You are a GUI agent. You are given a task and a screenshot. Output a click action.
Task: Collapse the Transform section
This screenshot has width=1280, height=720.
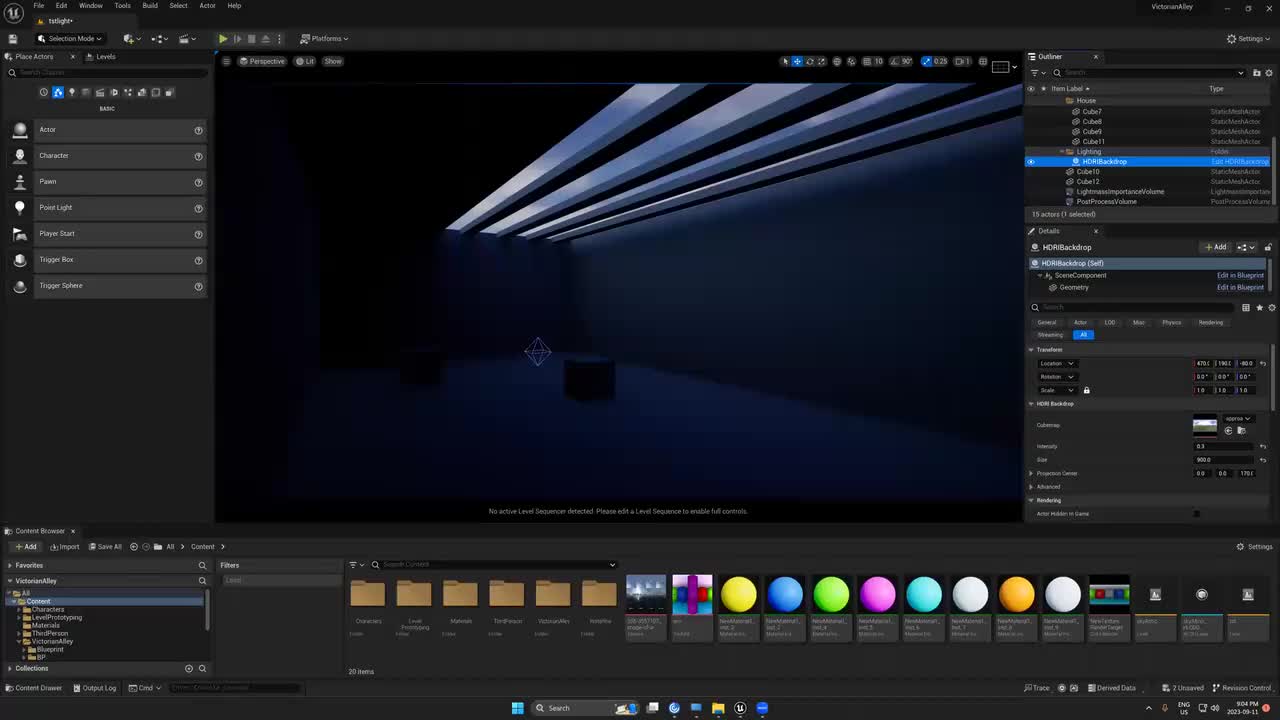pyautogui.click(x=1031, y=350)
